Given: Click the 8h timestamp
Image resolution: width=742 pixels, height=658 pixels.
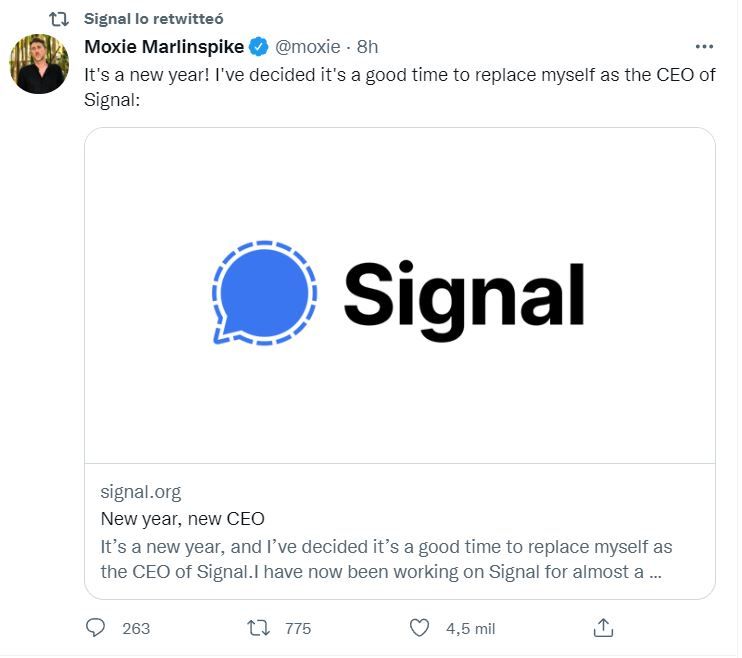Looking at the screenshot, I should pyautogui.click(x=367, y=46).
